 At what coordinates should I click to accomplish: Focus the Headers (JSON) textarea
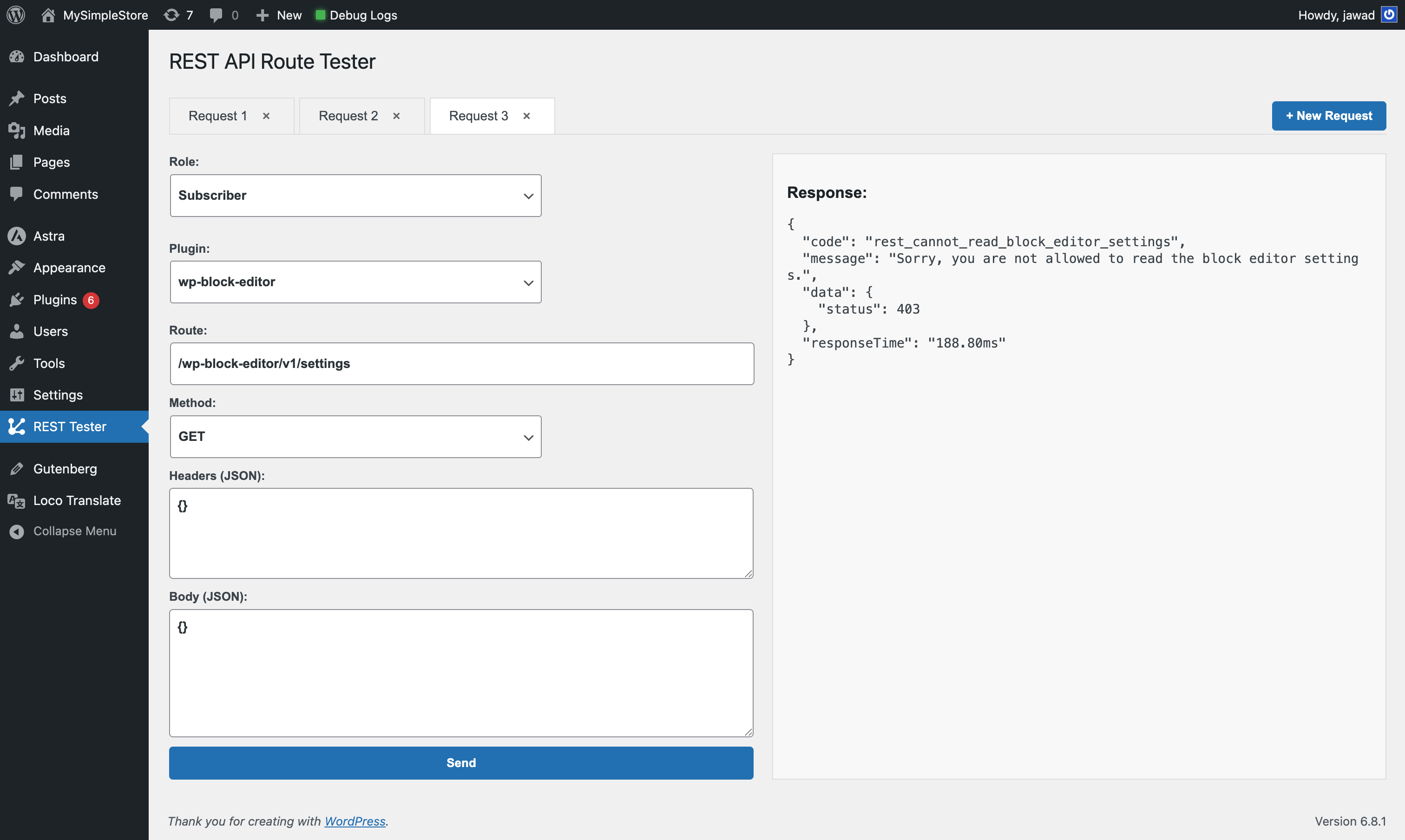click(461, 533)
